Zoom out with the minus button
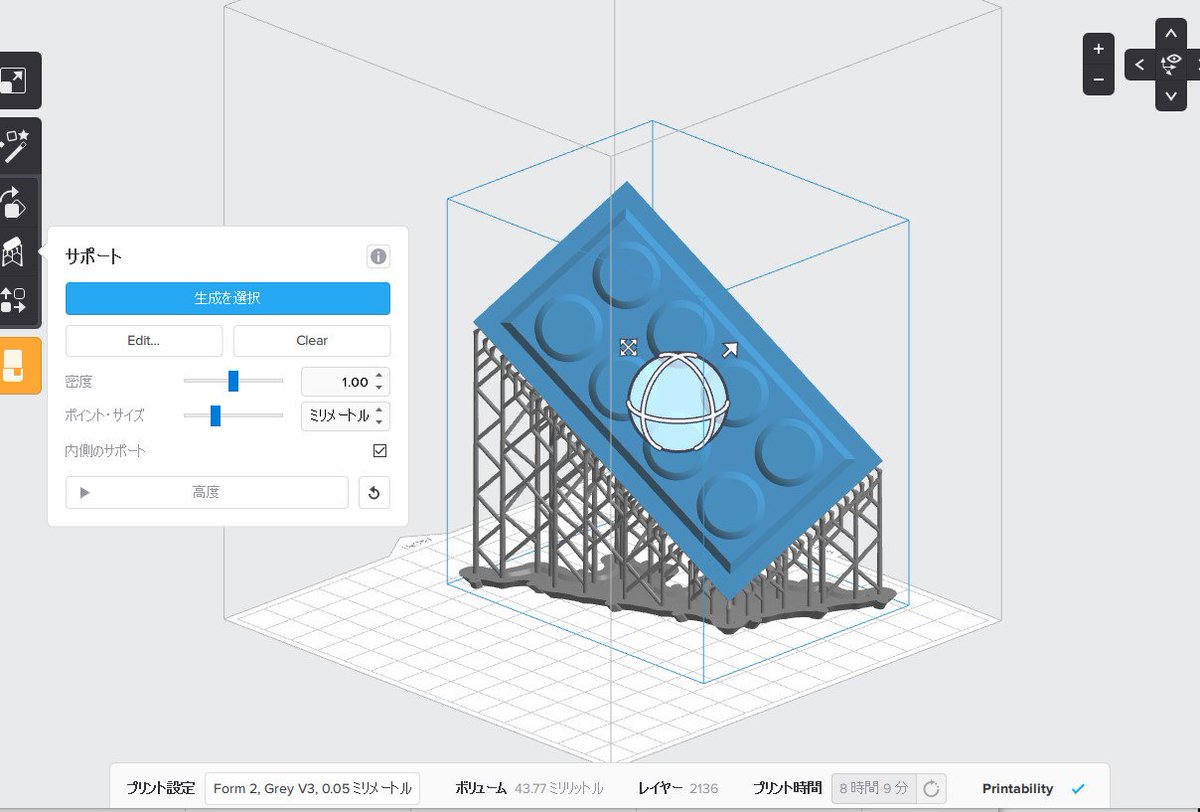 [x=1098, y=79]
